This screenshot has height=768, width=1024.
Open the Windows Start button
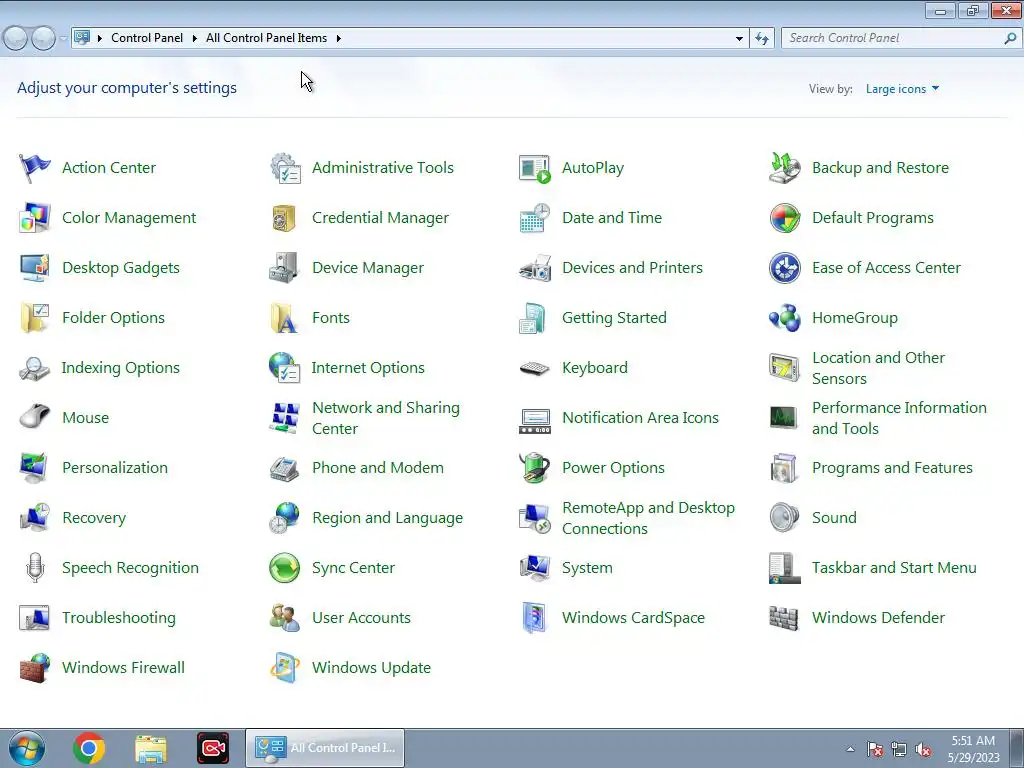pos(27,748)
